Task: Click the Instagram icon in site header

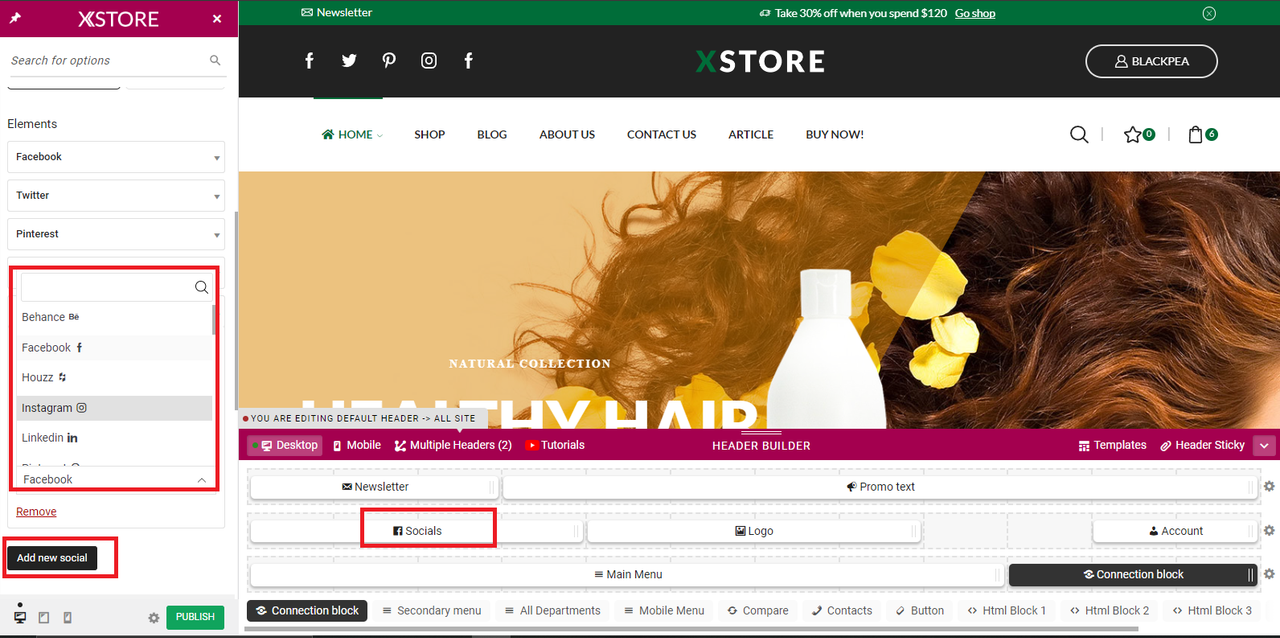Action: [x=429, y=61]
